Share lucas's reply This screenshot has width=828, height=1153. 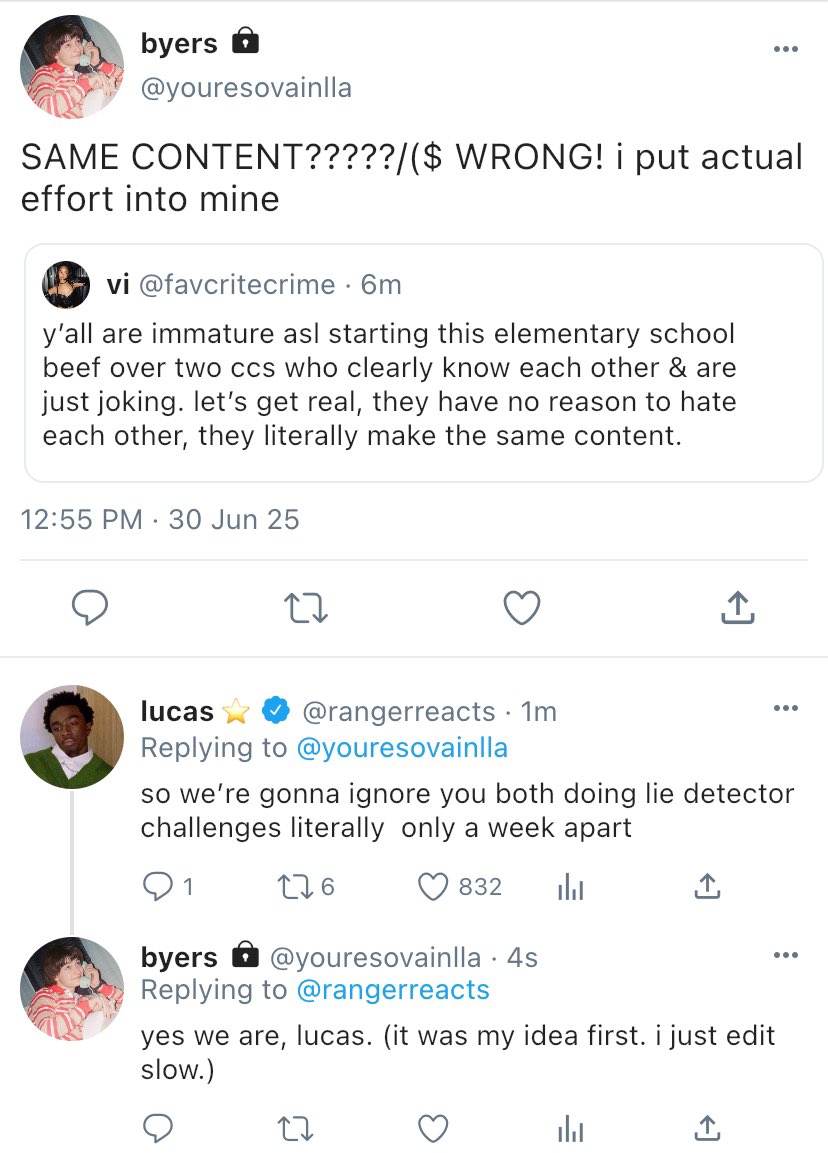[x=707, y=887]
